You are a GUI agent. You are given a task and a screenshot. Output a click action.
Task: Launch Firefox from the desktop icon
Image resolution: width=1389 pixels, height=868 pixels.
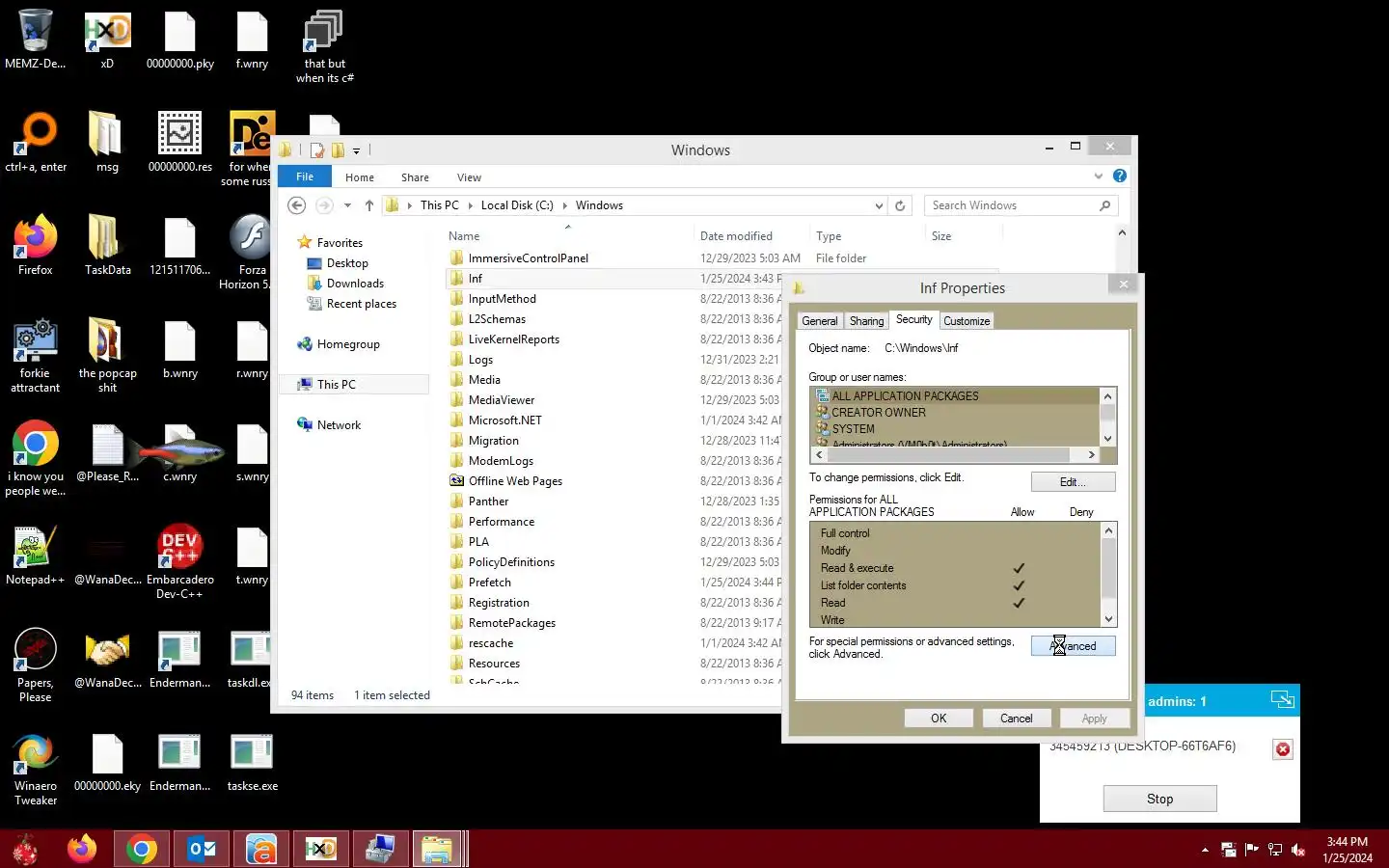tap(36, 246)
